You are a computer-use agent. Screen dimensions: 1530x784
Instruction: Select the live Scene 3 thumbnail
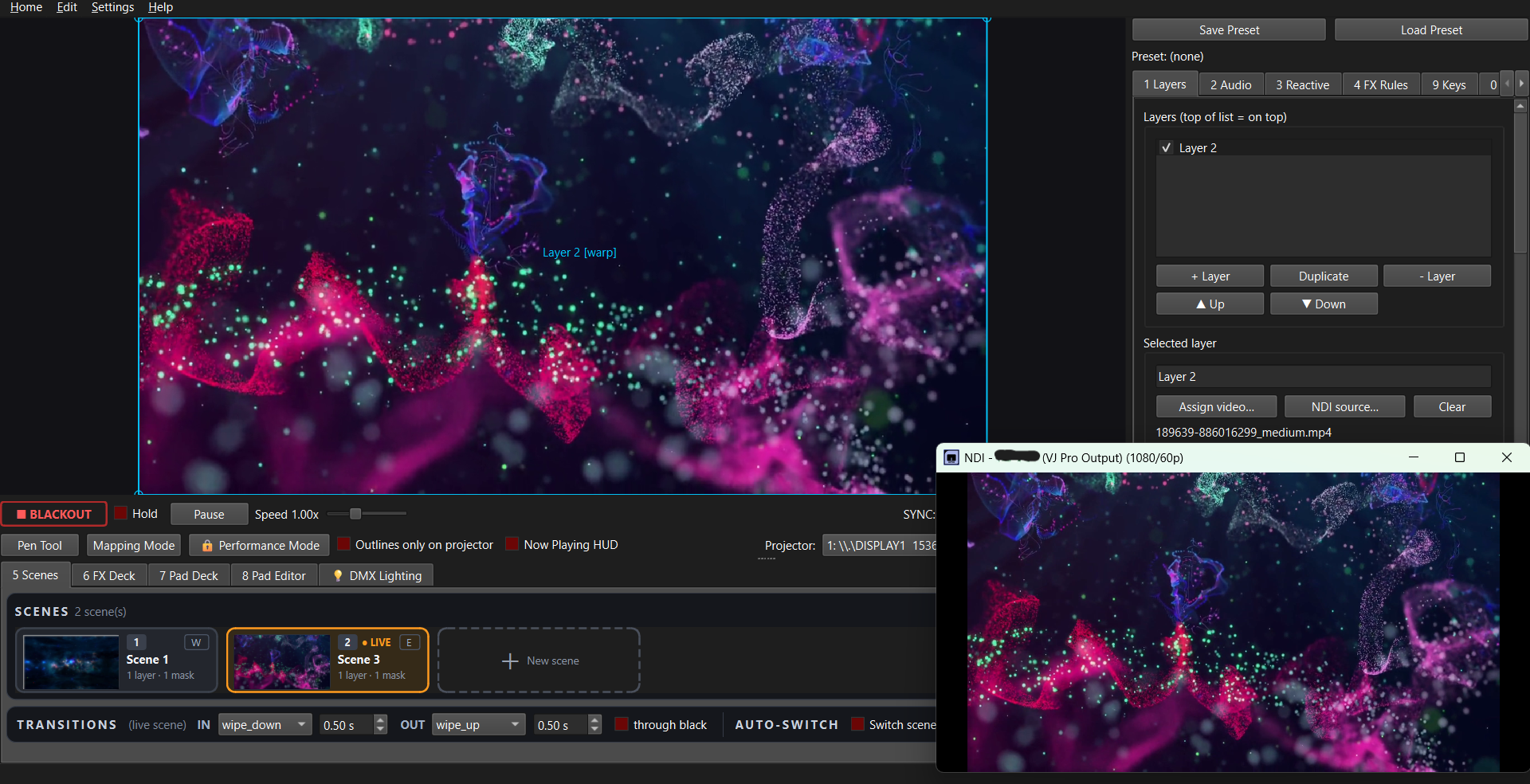(x=282, y=661)
